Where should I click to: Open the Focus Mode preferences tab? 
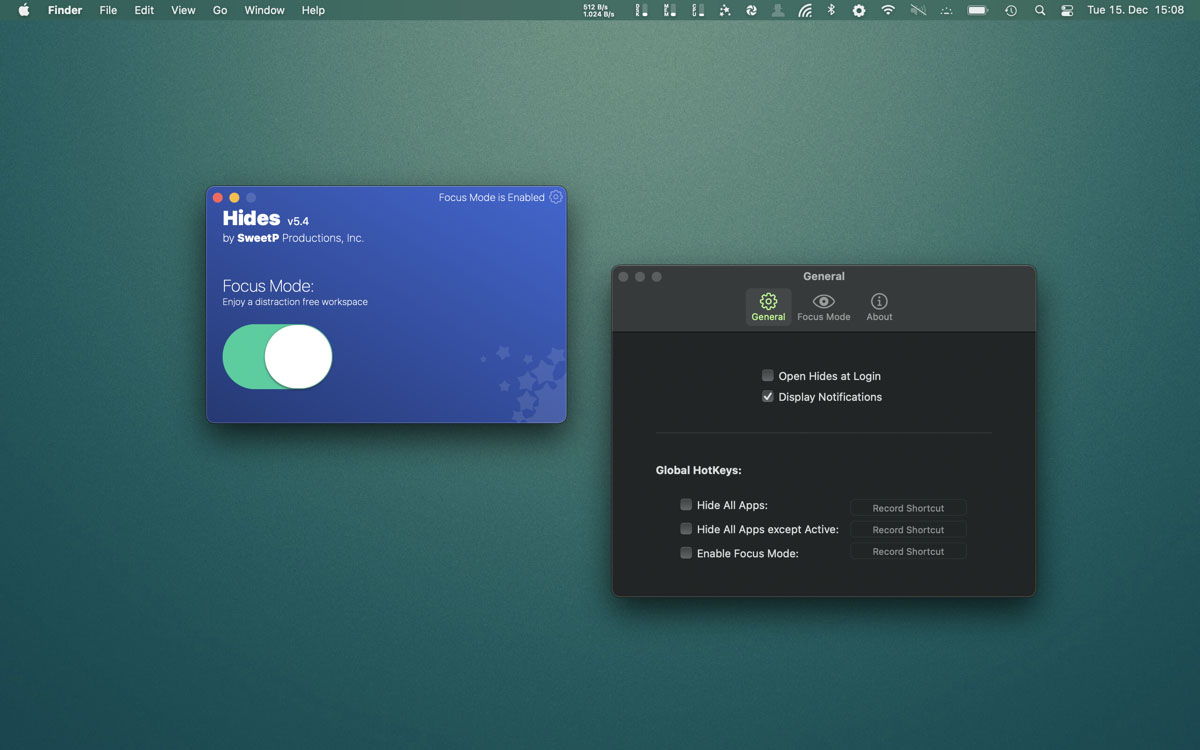coord(824,307)
